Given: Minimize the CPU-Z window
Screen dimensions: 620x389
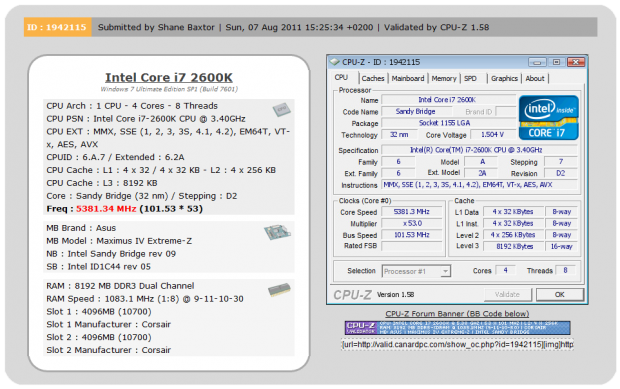Looking at the screenshot, I should [x=537, y=62].
